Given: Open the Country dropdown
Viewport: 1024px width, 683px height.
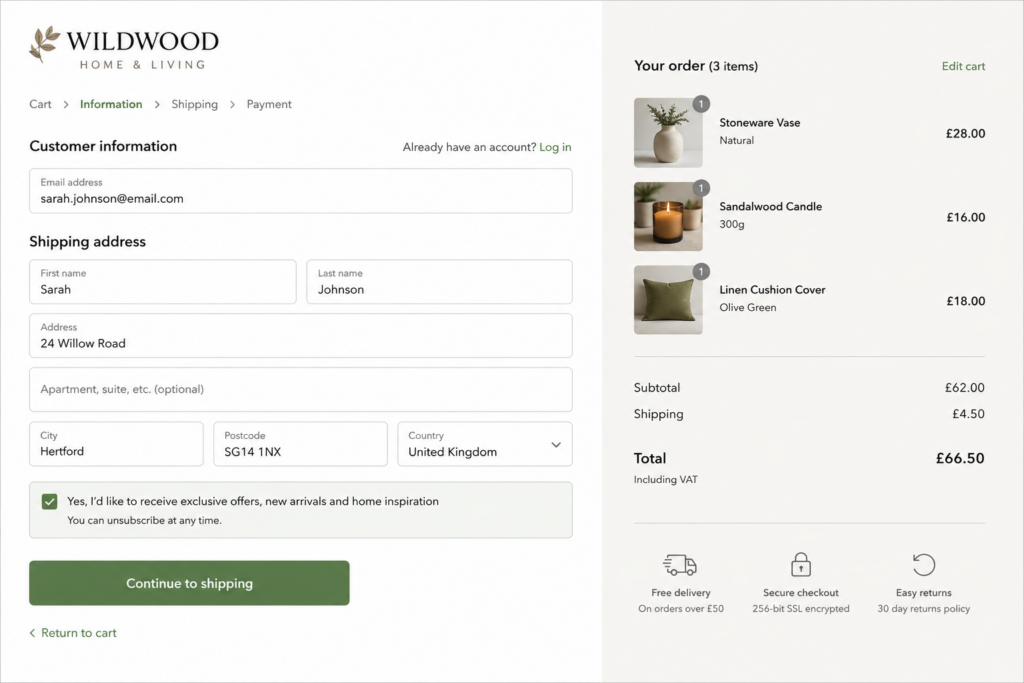Looking at the screenshot, I should pyautogui.click(x=485, y=444).
